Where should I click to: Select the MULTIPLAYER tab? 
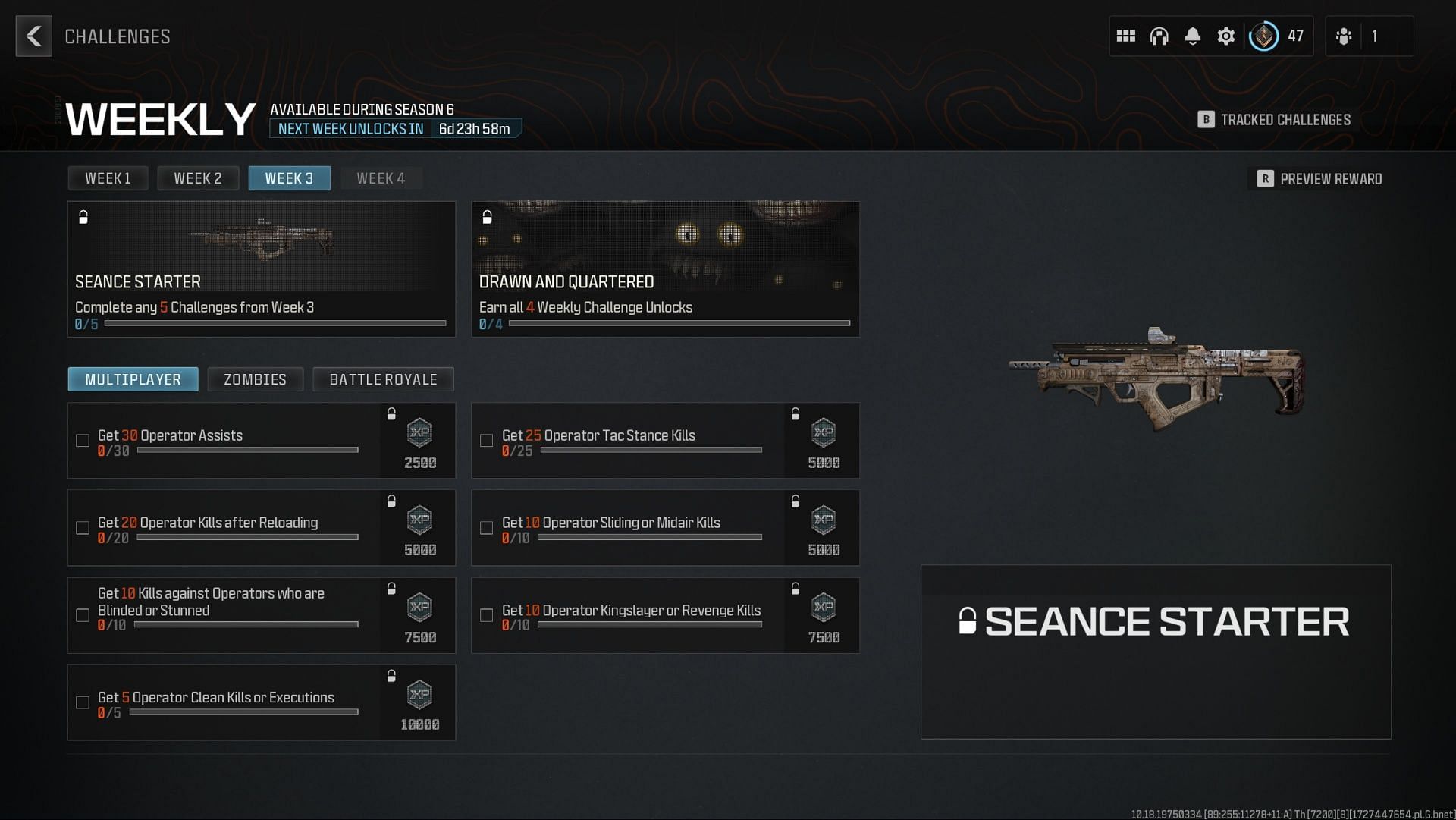(132, 379)
